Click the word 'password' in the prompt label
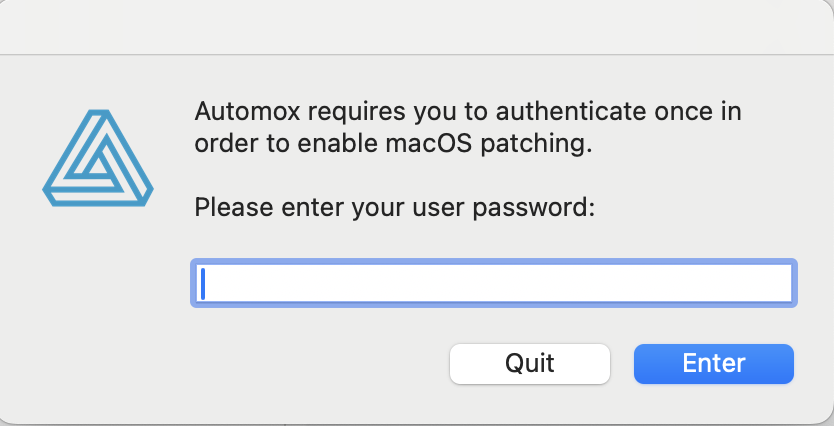834x426 pixels. click(x=533, y=208)
